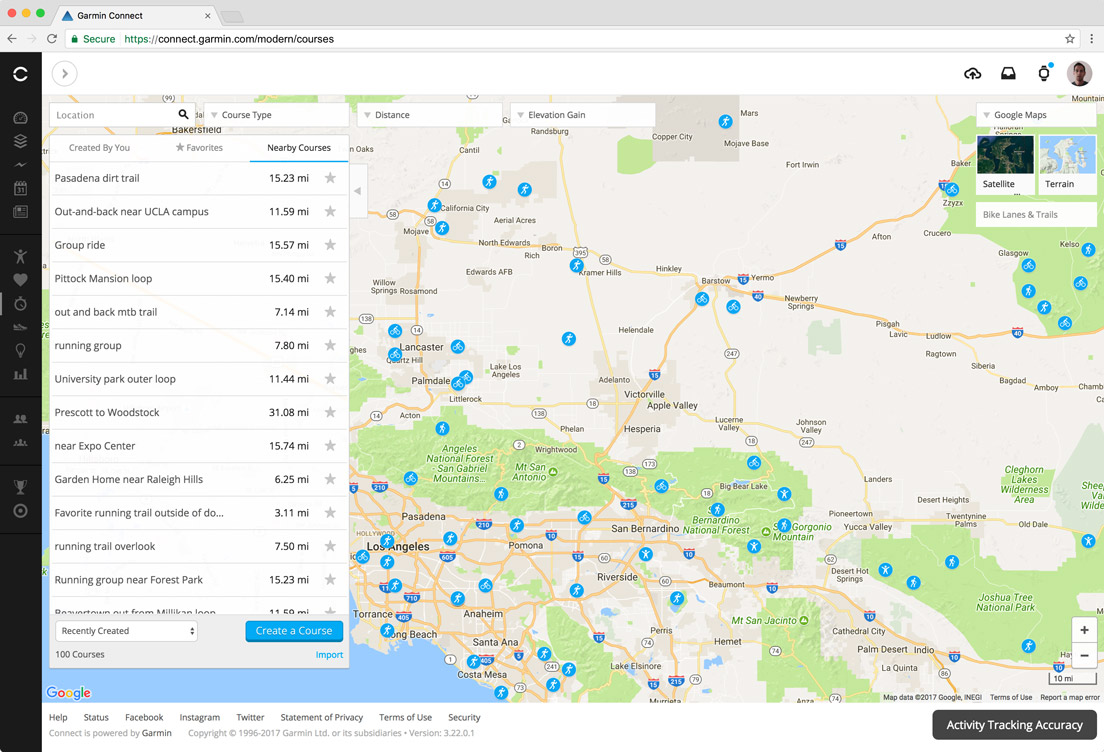1104x752 pixels.
Task: Open the user profile avatar
Action: [1079, 73]
